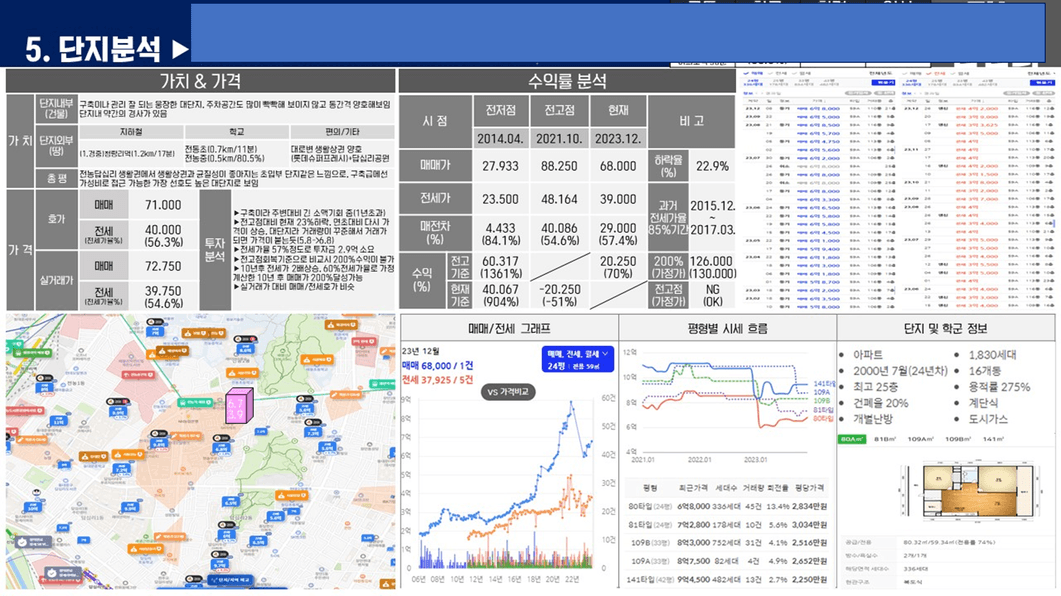Click the red 전세 37,925 / 5건 summary
The width and height of the screenshot is (1061, 596).
point(437,380)
